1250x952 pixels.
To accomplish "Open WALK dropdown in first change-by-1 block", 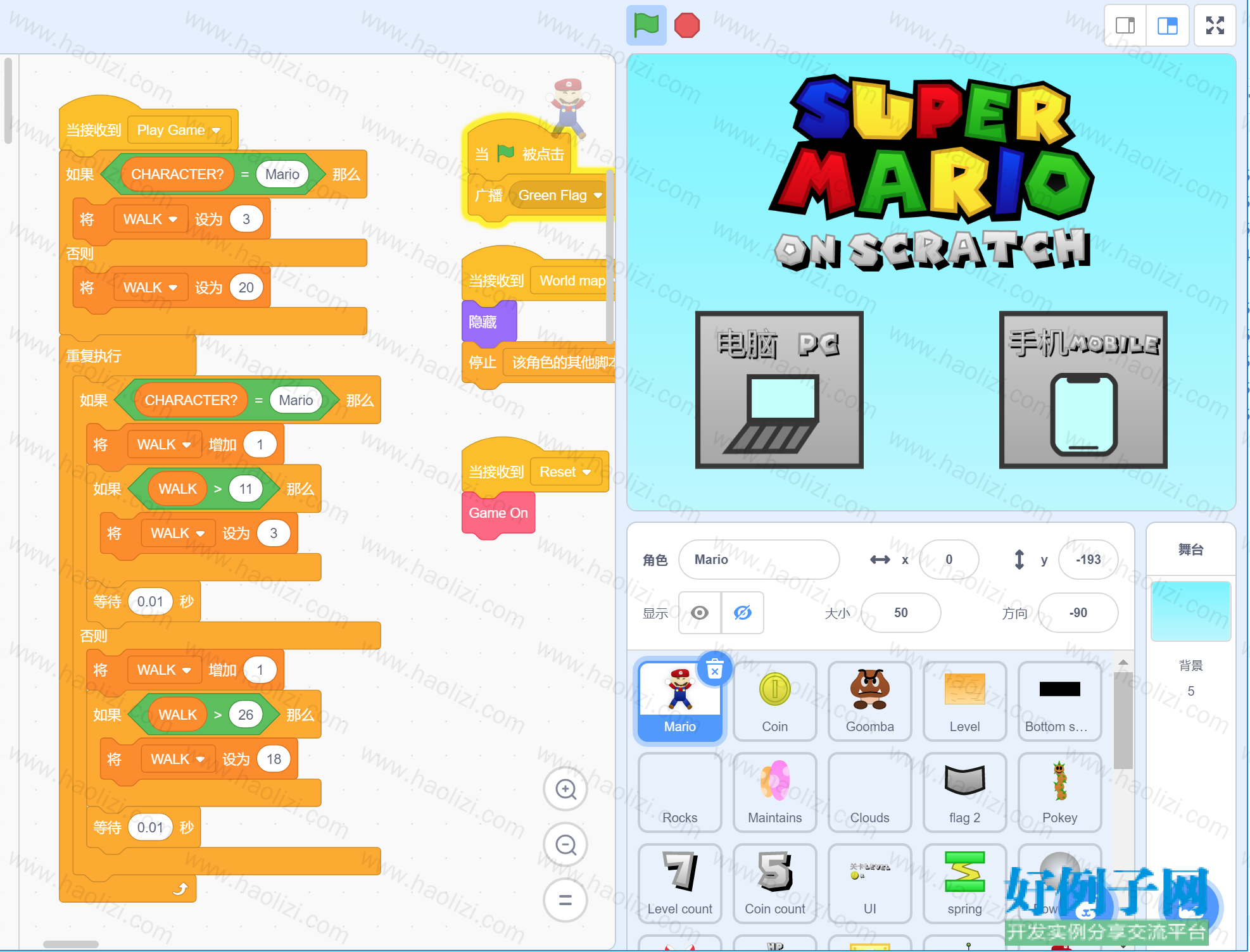I will tap(164, 444).
